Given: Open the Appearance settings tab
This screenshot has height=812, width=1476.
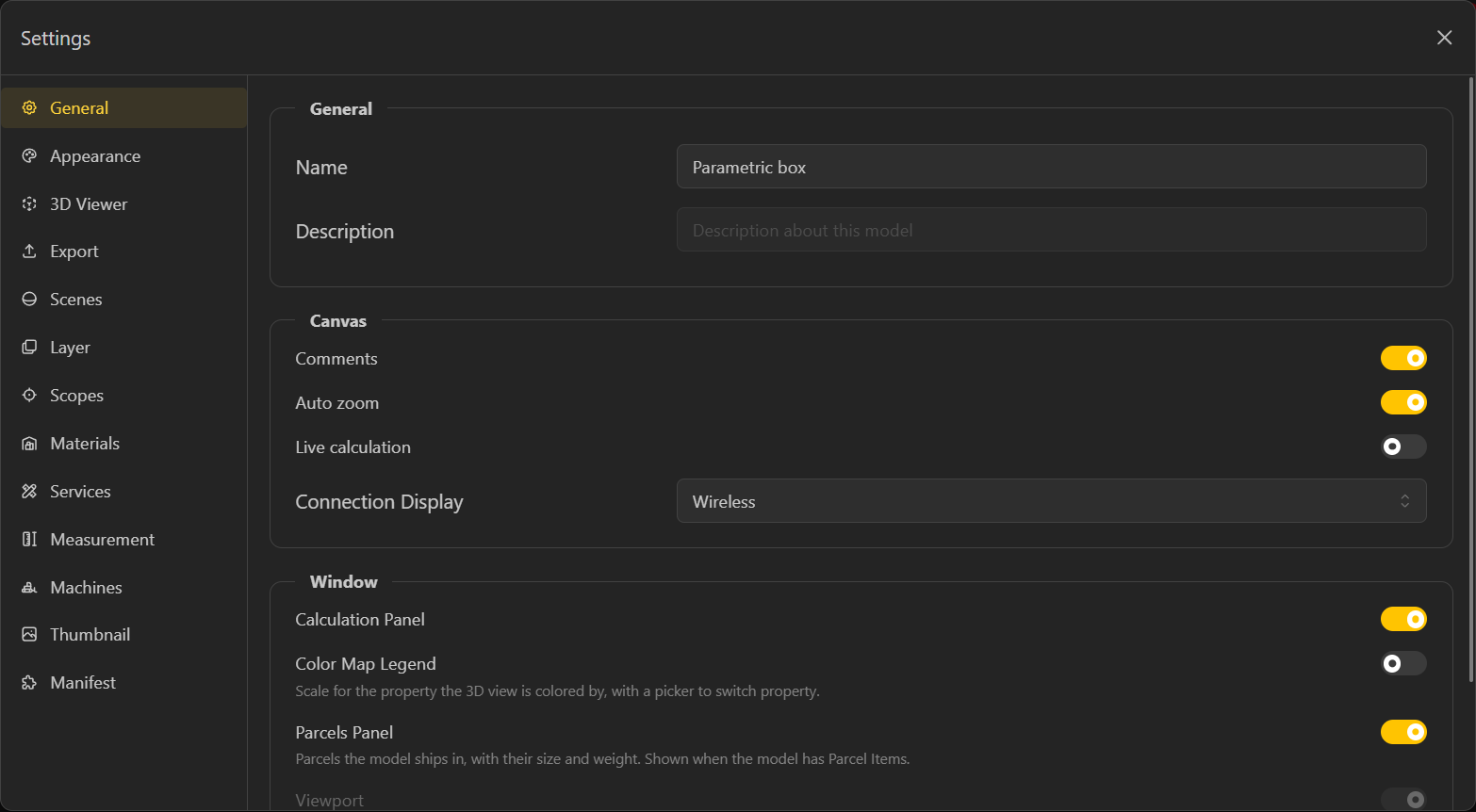Looking at the screenshot, I should coord(124,156).
